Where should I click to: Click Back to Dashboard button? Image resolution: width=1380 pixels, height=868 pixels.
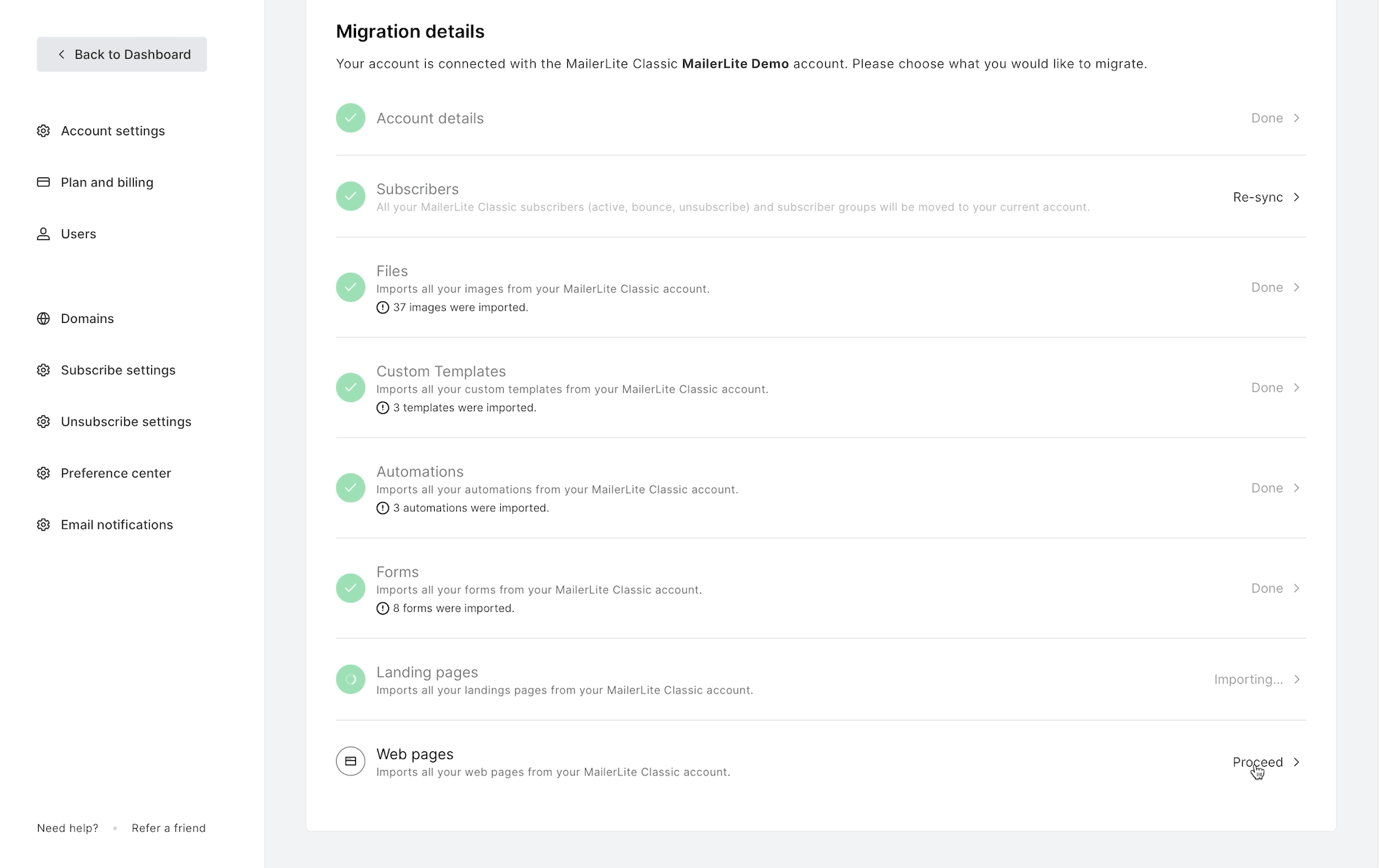[x=122, y=55]
